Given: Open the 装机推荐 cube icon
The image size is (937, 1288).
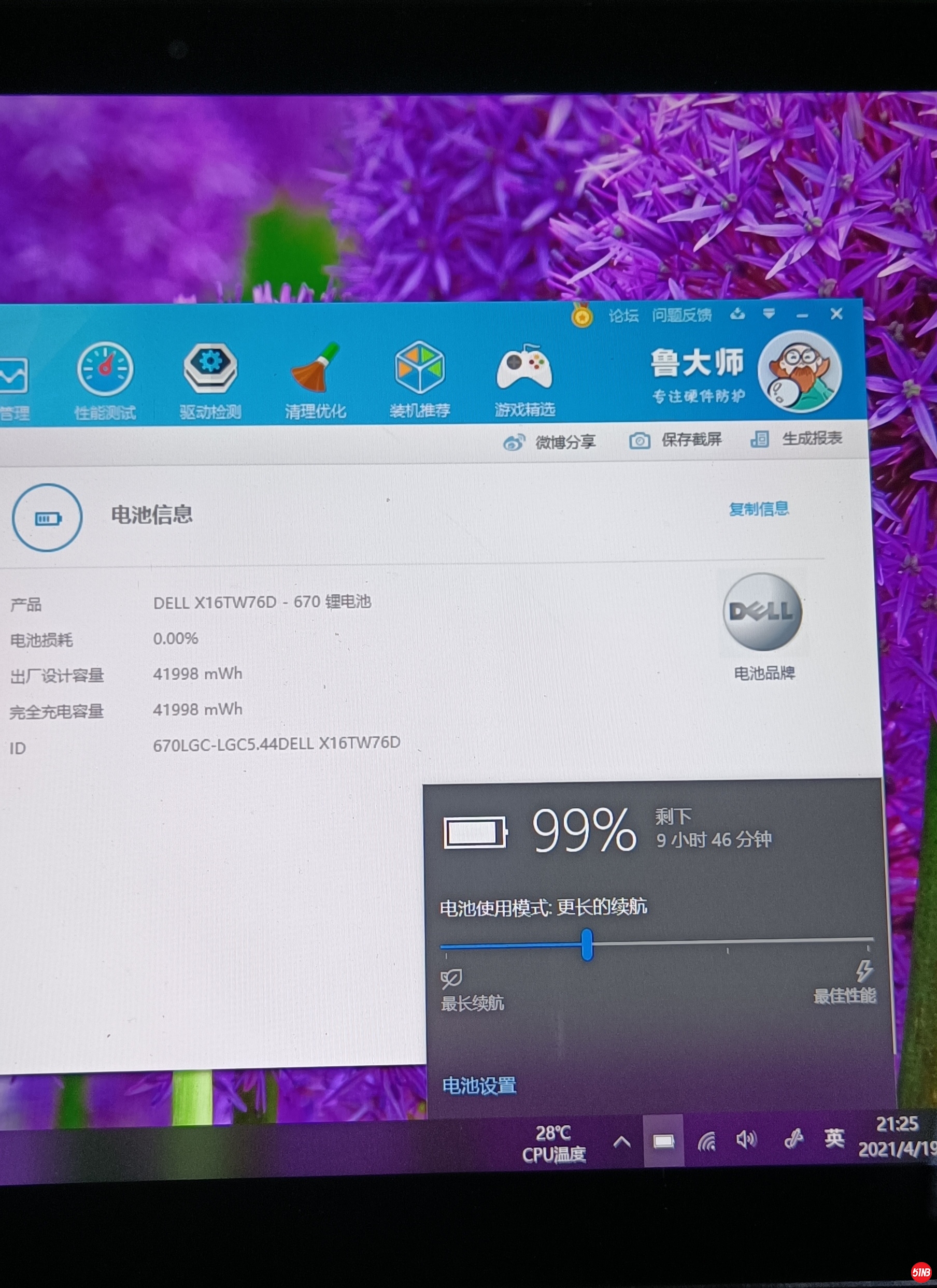Looking at the screenshot, I should coord(420,368).
